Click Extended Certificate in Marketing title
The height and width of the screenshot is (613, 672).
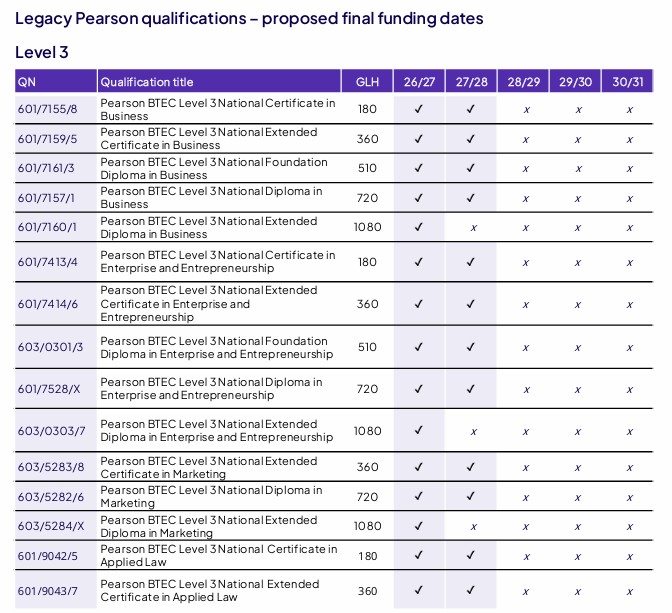[209, 467]
